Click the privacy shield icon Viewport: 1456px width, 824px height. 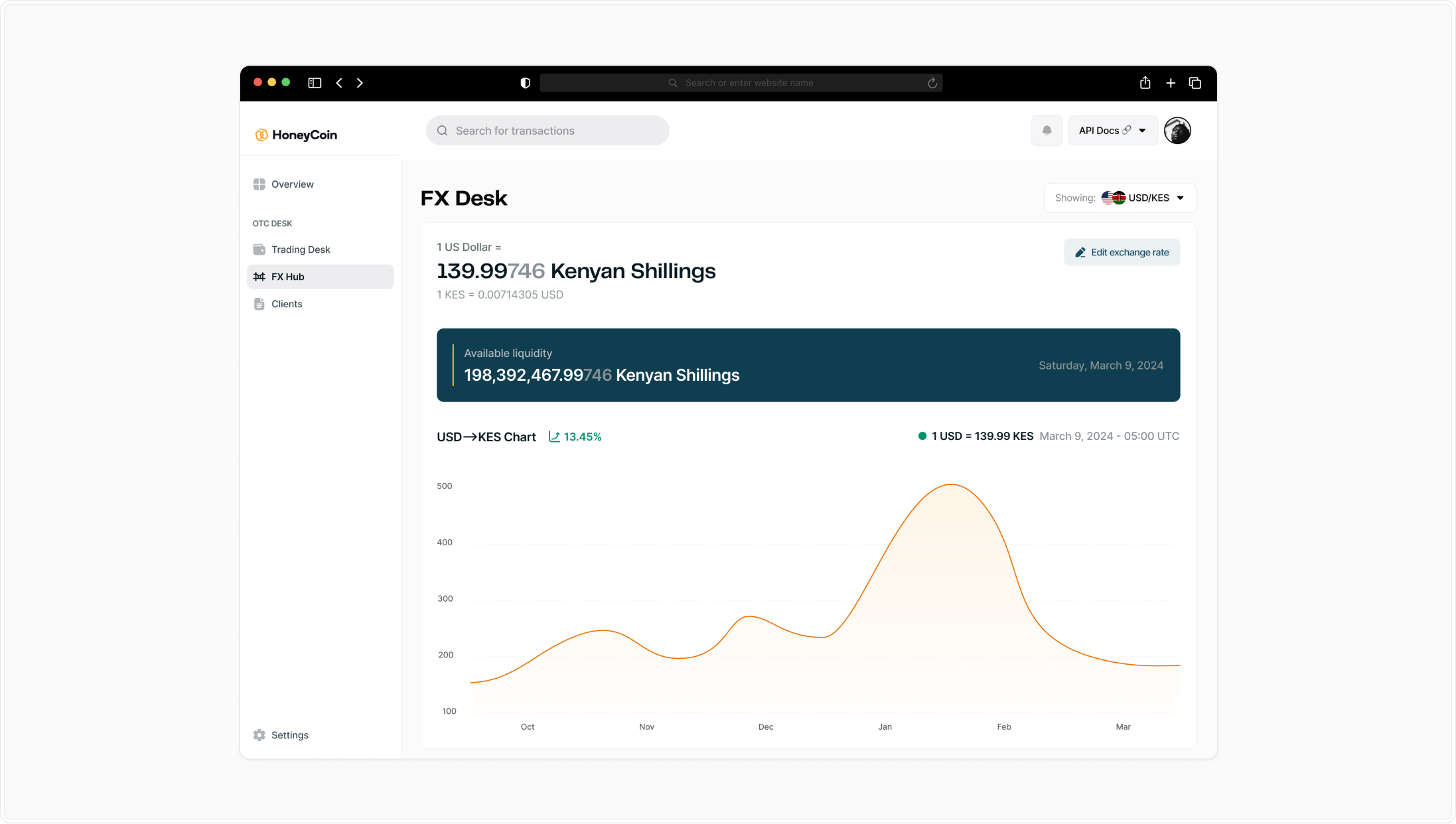click(x=525, y=83)
